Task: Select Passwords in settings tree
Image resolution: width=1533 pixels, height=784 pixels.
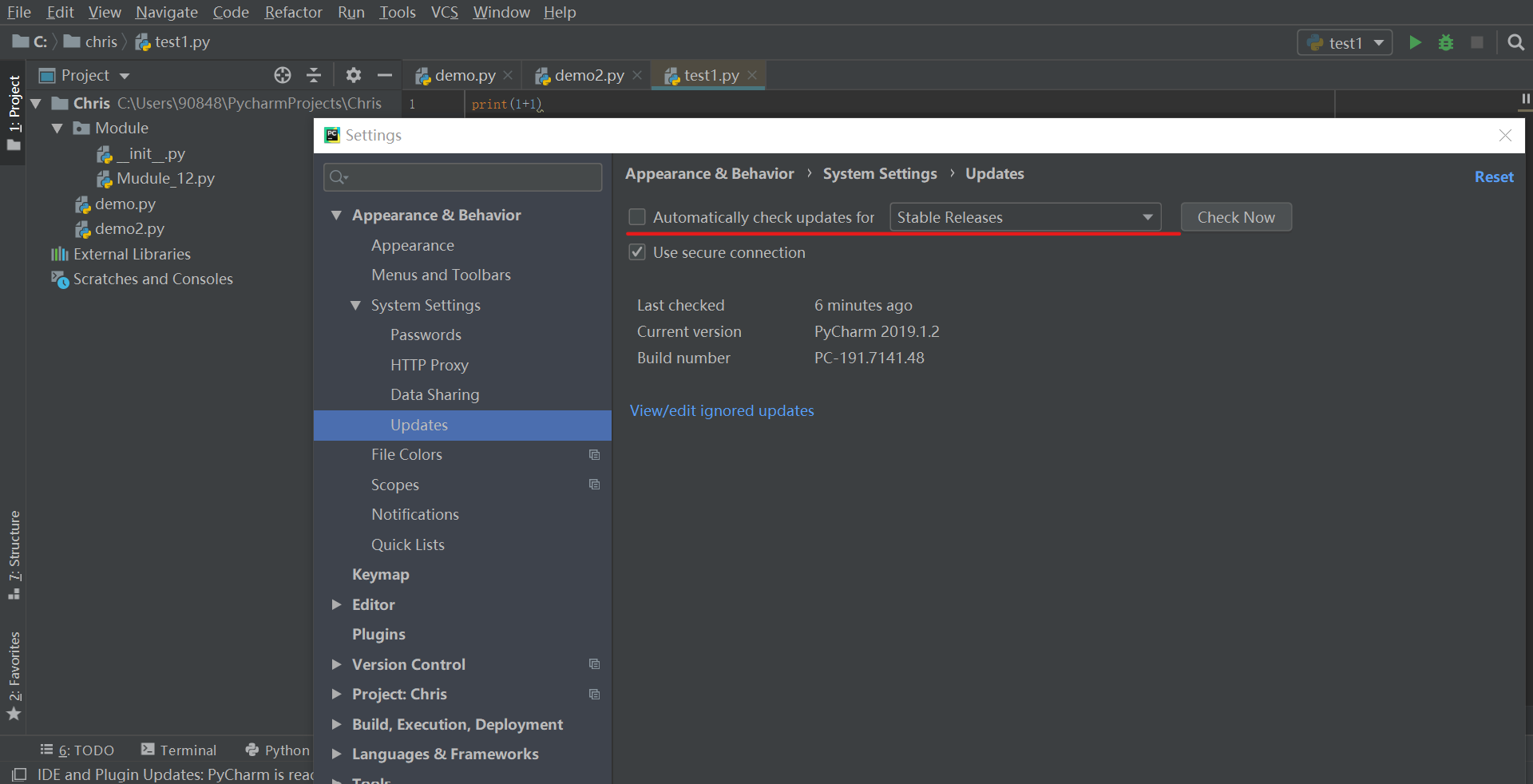Action: [426, 335]
